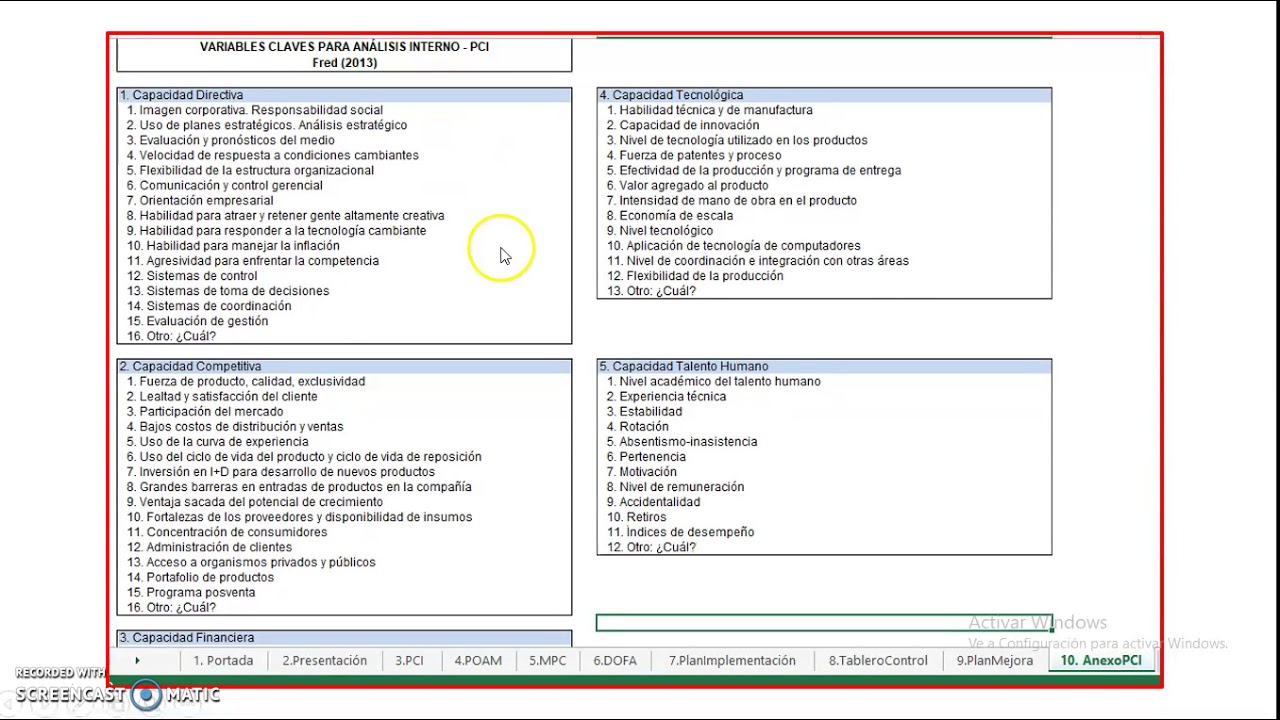Select the '4. Capacidad Tecnológica' header cell
1280x720 pixels.
pyautogui.click(x=824, y=95)
